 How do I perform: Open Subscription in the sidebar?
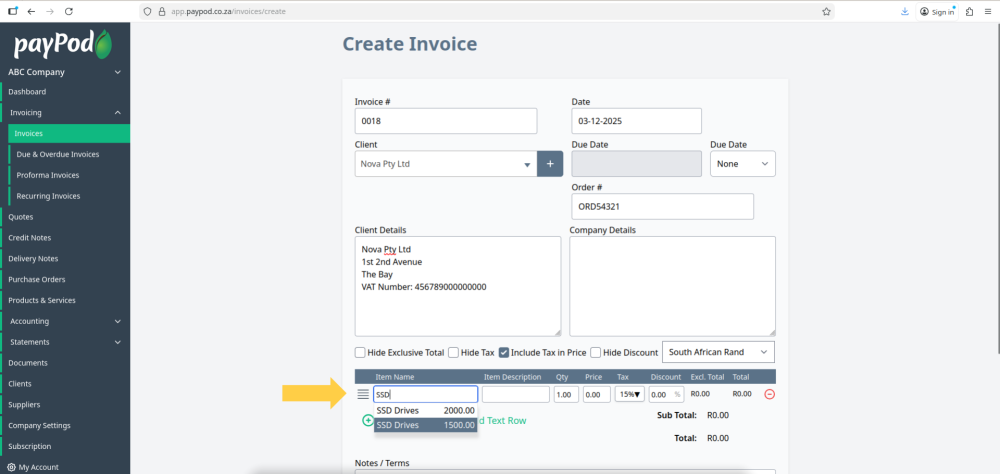[29, 447]
